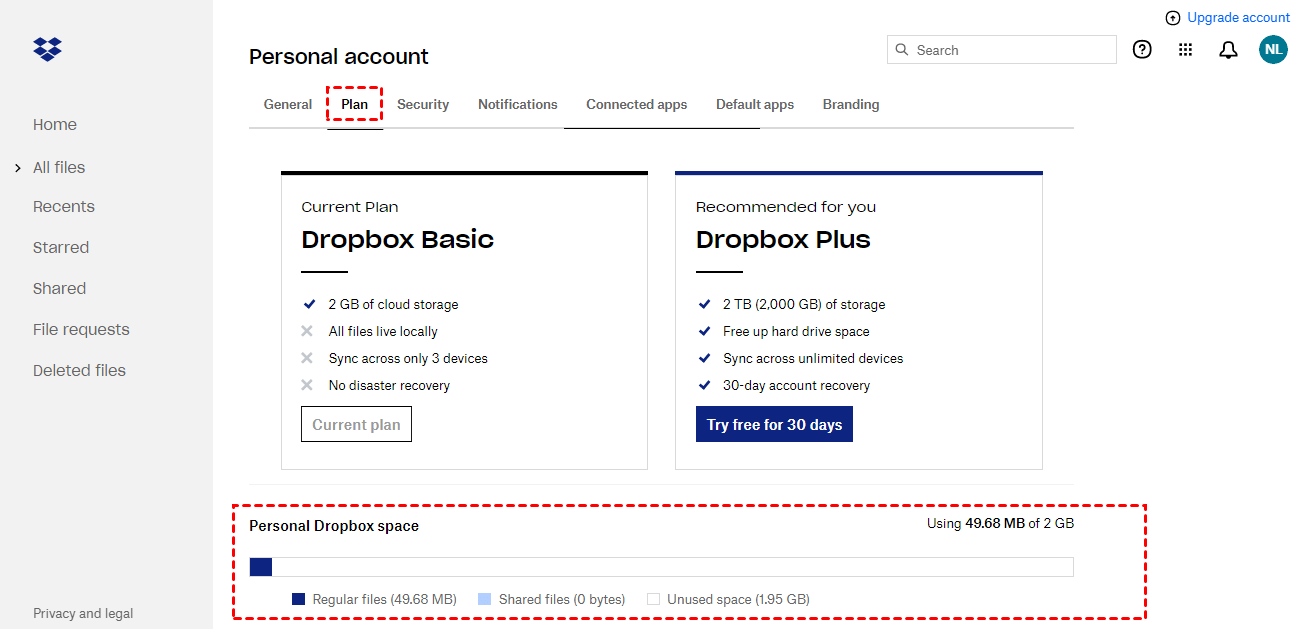Click the Personal account heading
This screenshot has width=1315, height=629.
(x=339, y=57)
